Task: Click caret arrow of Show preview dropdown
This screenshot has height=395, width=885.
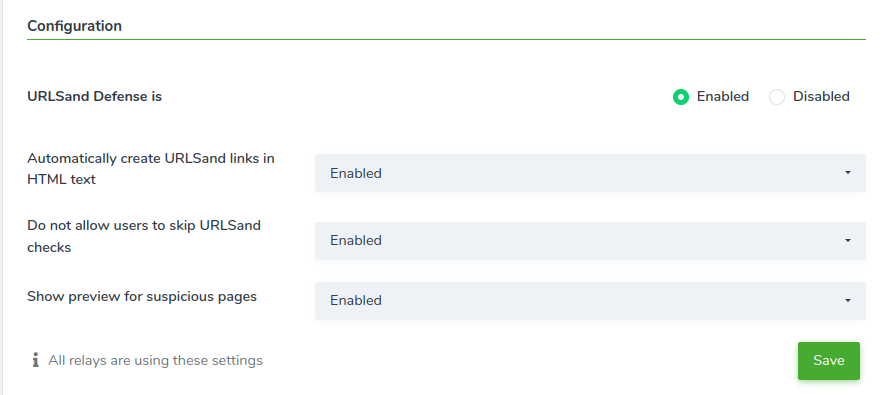Action: 847,301
